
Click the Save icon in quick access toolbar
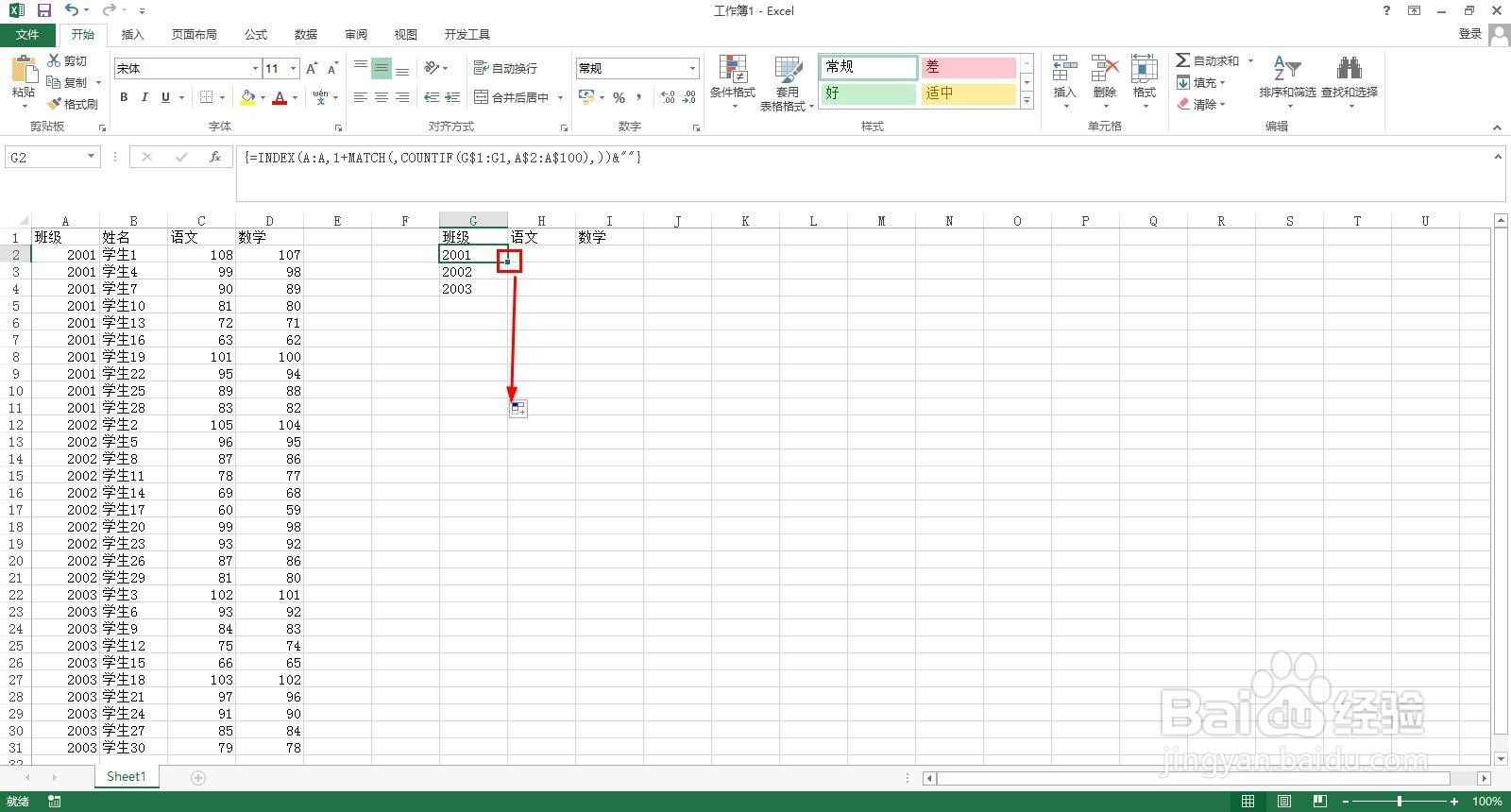(43, 10)
